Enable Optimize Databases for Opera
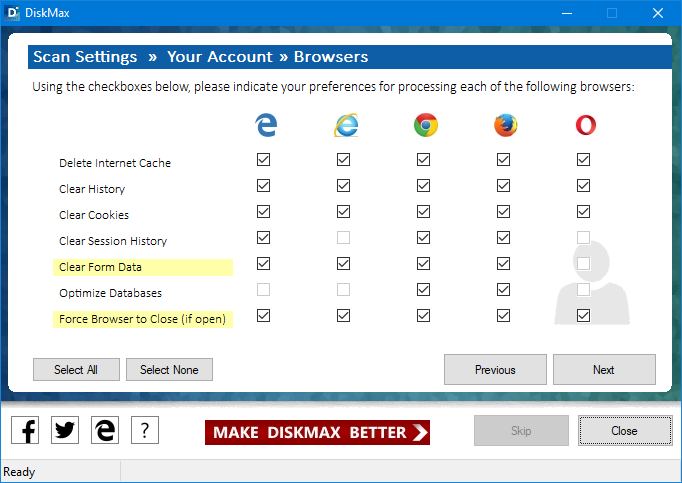This screenshot has height=483, width=682. (x=583, y=290)
